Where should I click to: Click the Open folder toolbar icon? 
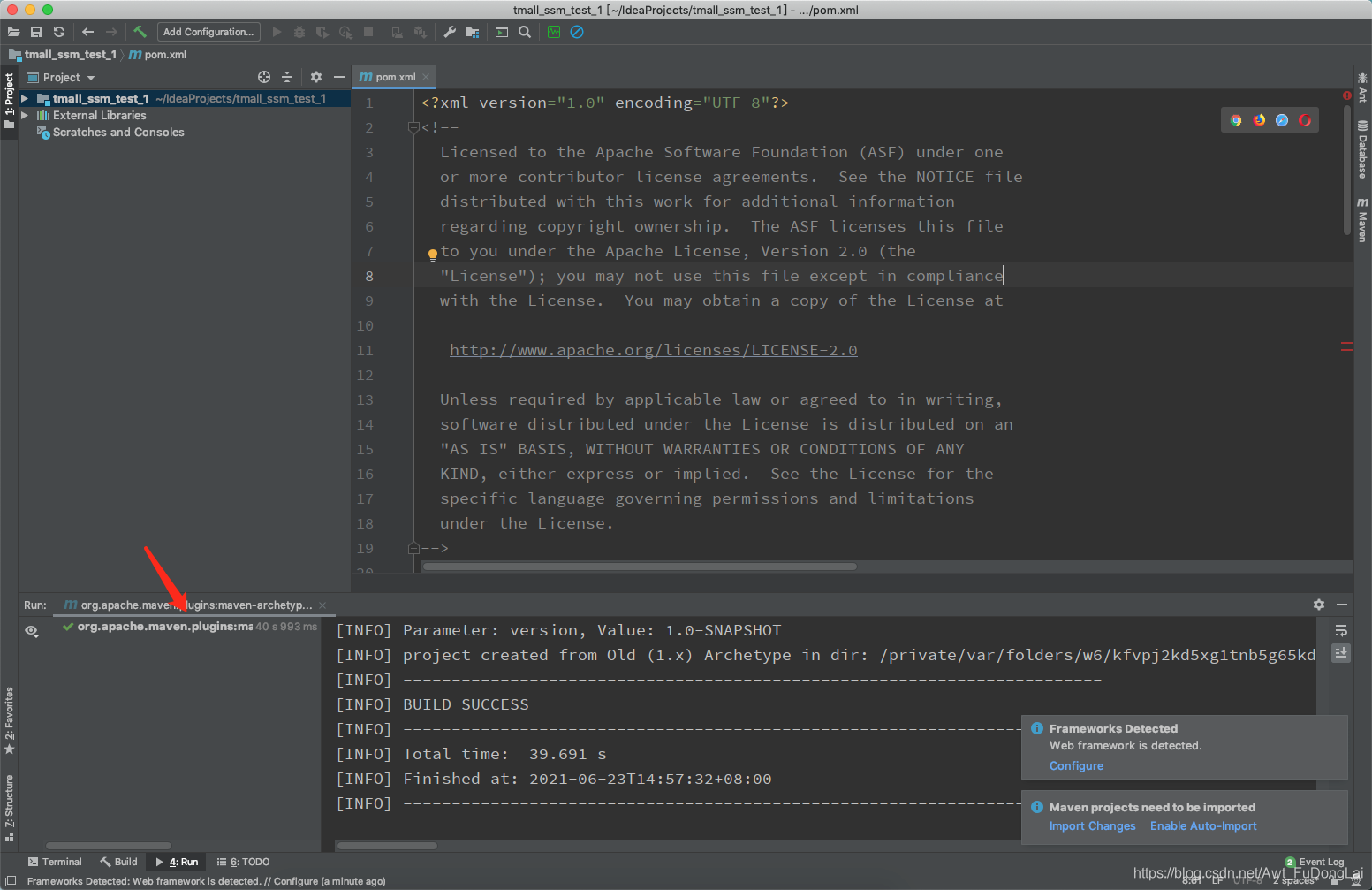click(13, 32)
